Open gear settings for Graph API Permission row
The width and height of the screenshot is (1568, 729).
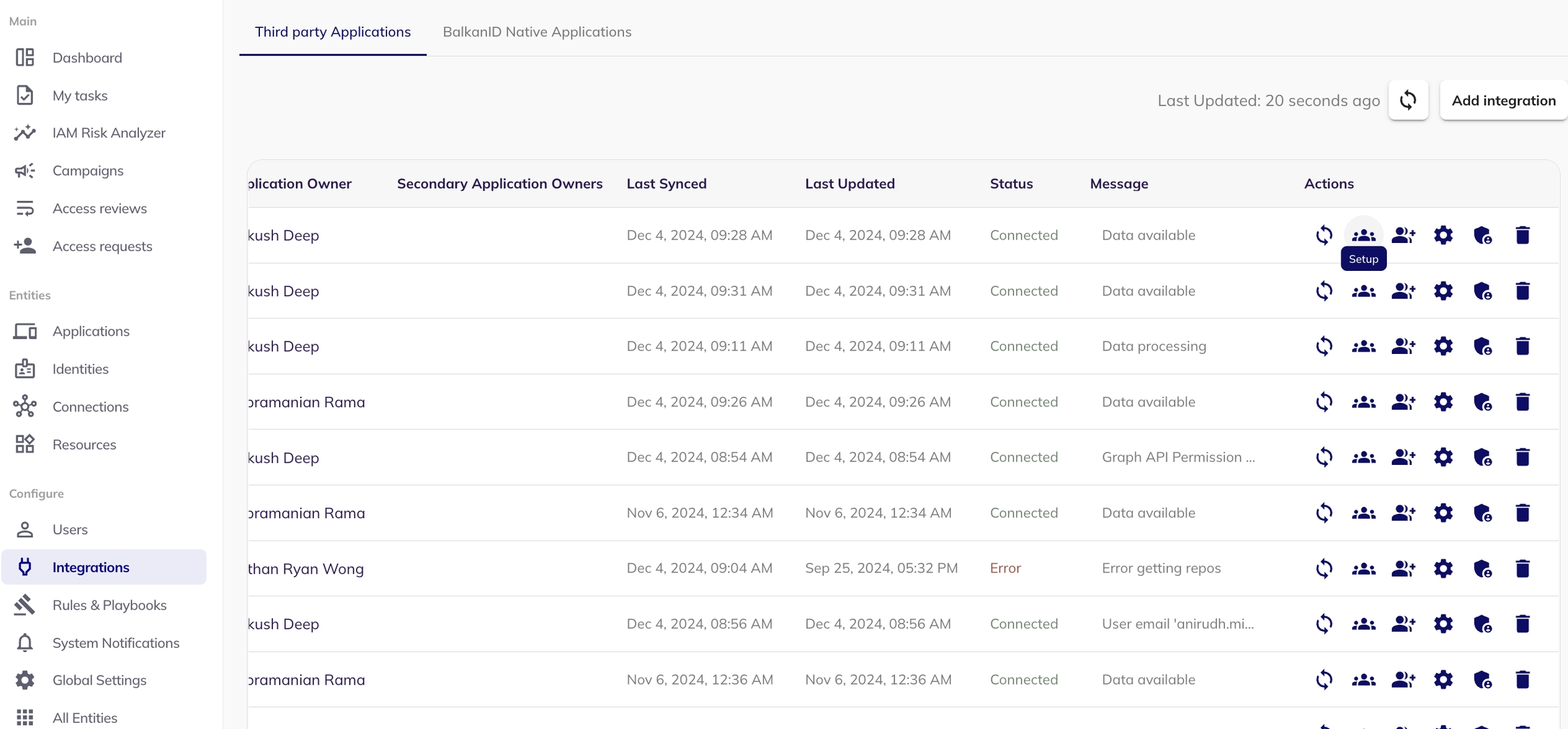pyautogui.click(x=1443, y=457)
